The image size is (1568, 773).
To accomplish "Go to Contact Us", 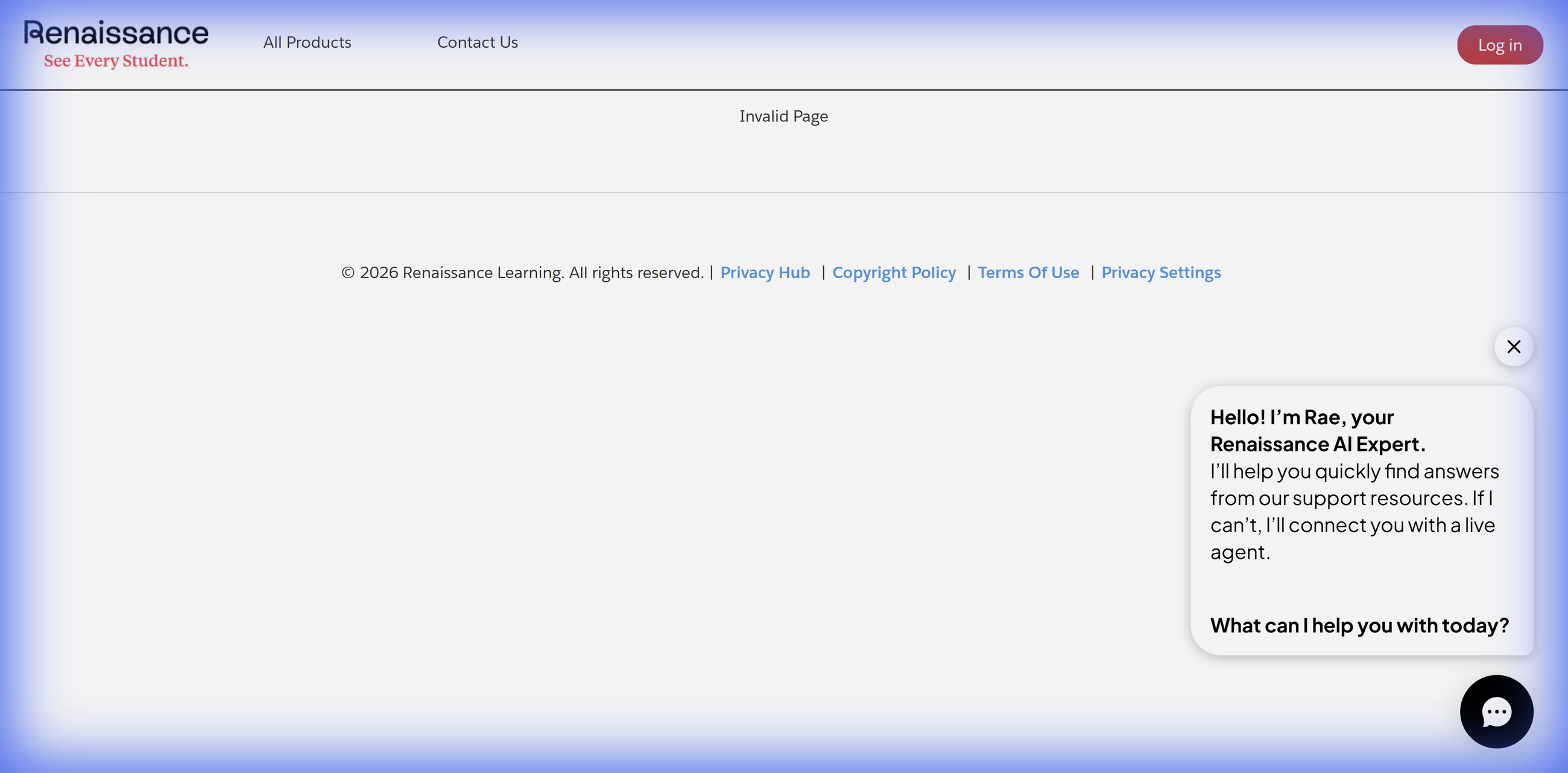I will [477, 42].
